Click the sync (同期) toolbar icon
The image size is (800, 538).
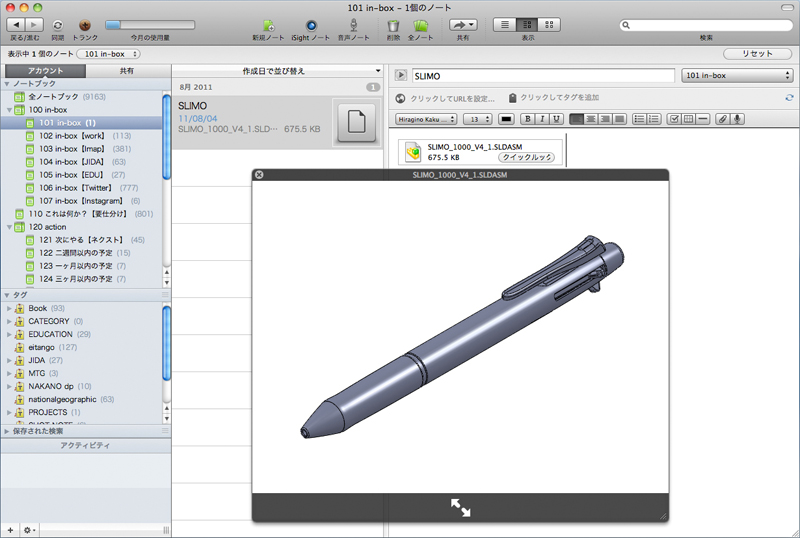click(57, 24)
